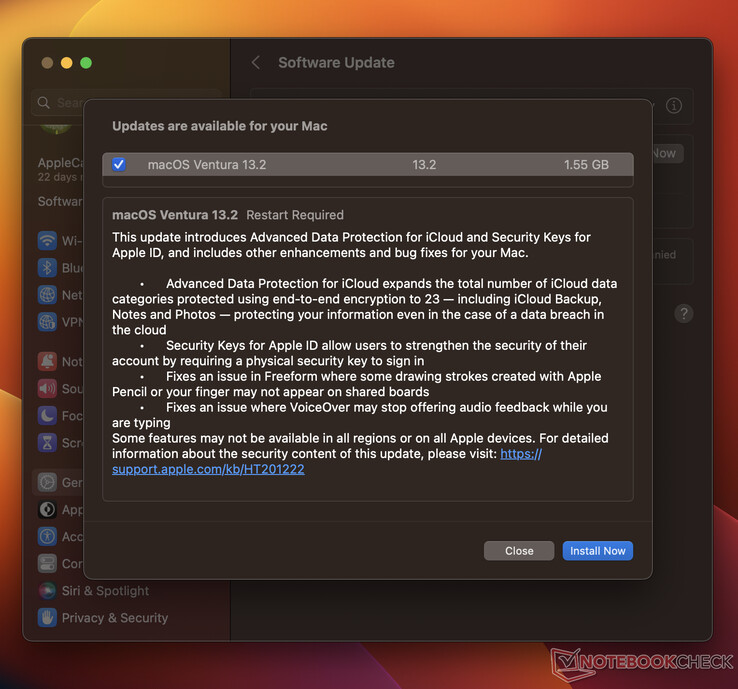Open Sound speaker icon in sidebar
The image size is (738, 689).
[47, 389]
